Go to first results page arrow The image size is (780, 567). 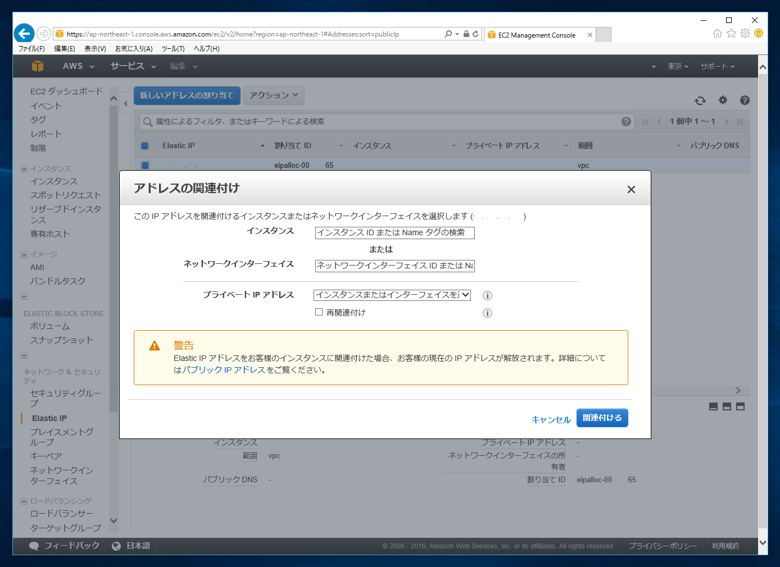646,122
